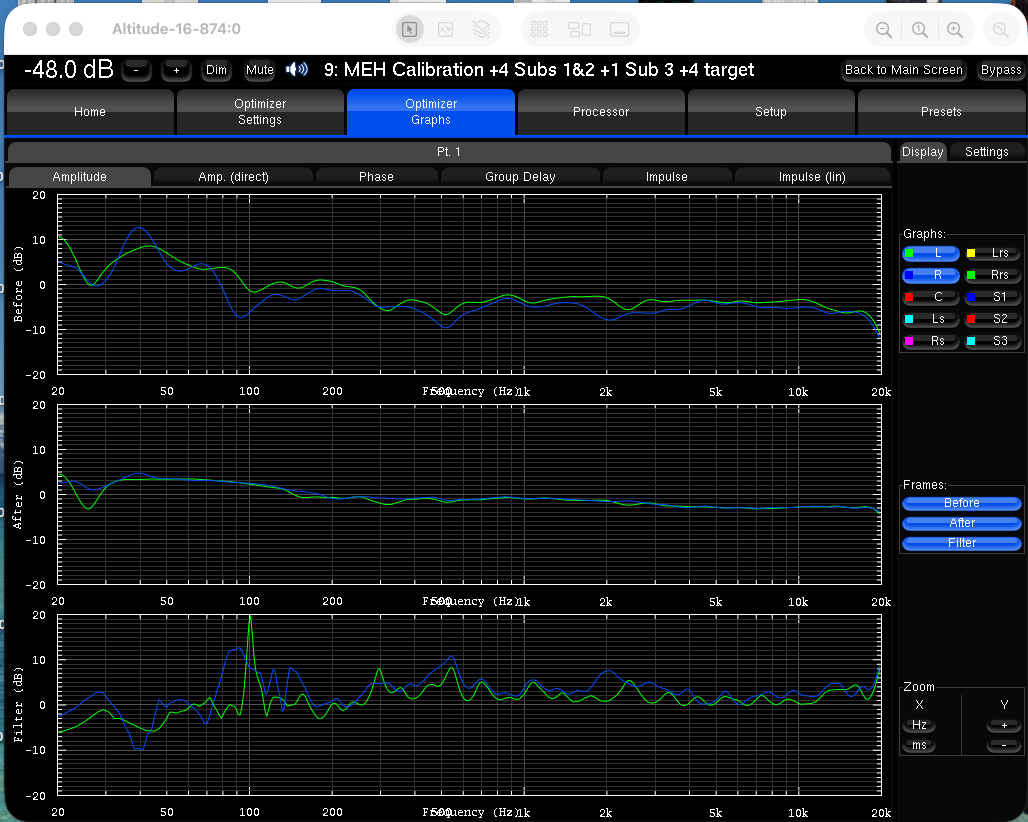Open the Settings tab beside Display
The height and width of the screenshot is (822, 1028).
[986, 152]
